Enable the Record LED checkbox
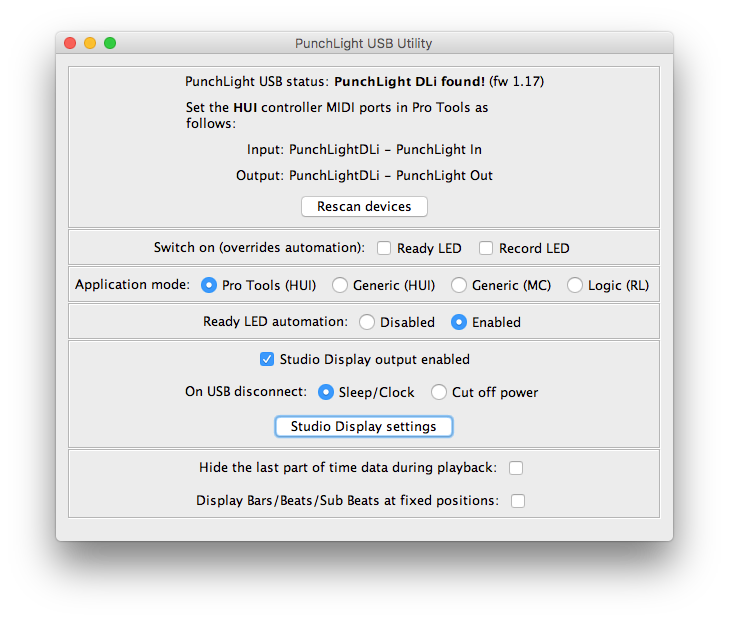The width and height of the screenshot is (729, 621). pos(486,248)
